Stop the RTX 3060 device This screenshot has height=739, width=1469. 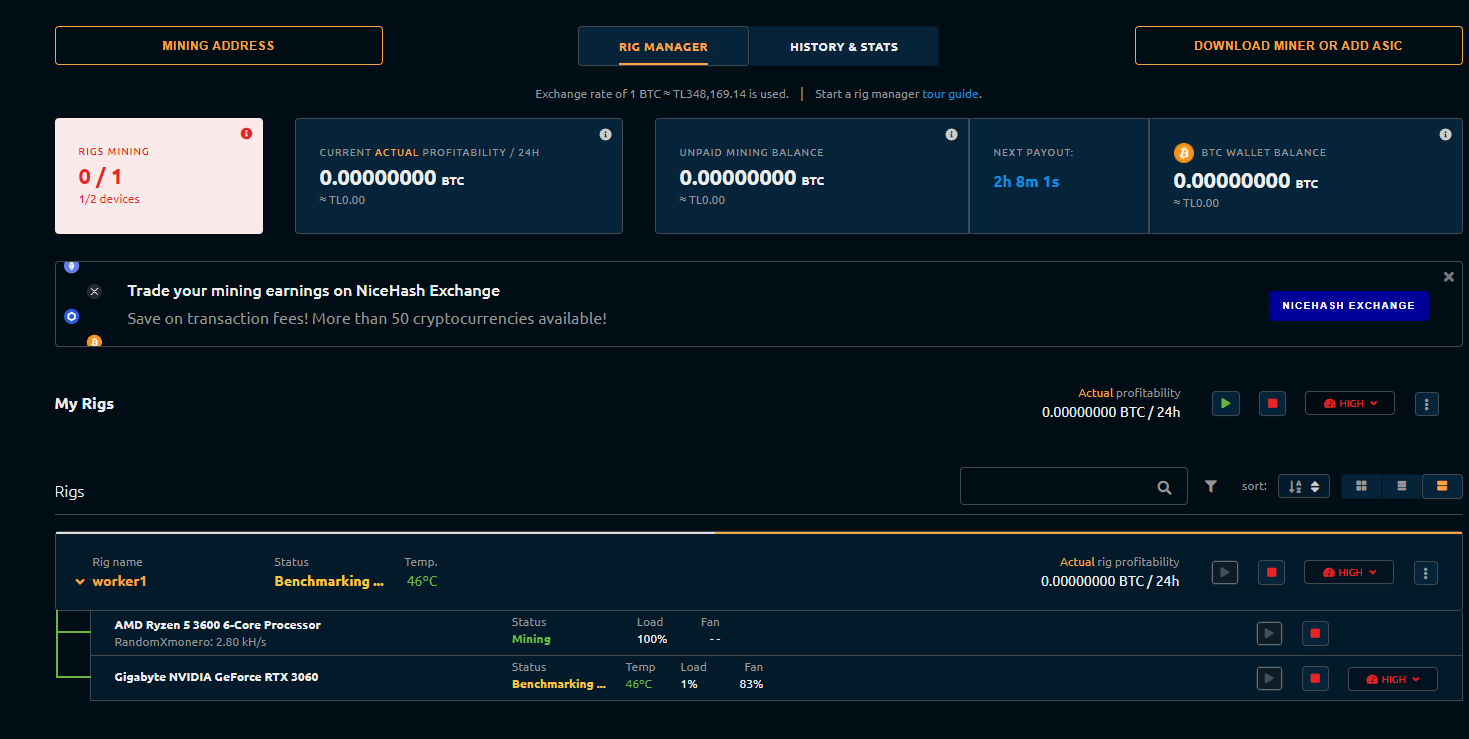pos(1315,678)
